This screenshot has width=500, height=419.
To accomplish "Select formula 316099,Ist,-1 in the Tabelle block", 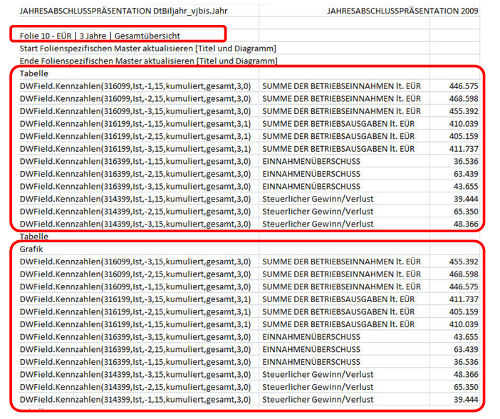I will (x=135, y=86).
